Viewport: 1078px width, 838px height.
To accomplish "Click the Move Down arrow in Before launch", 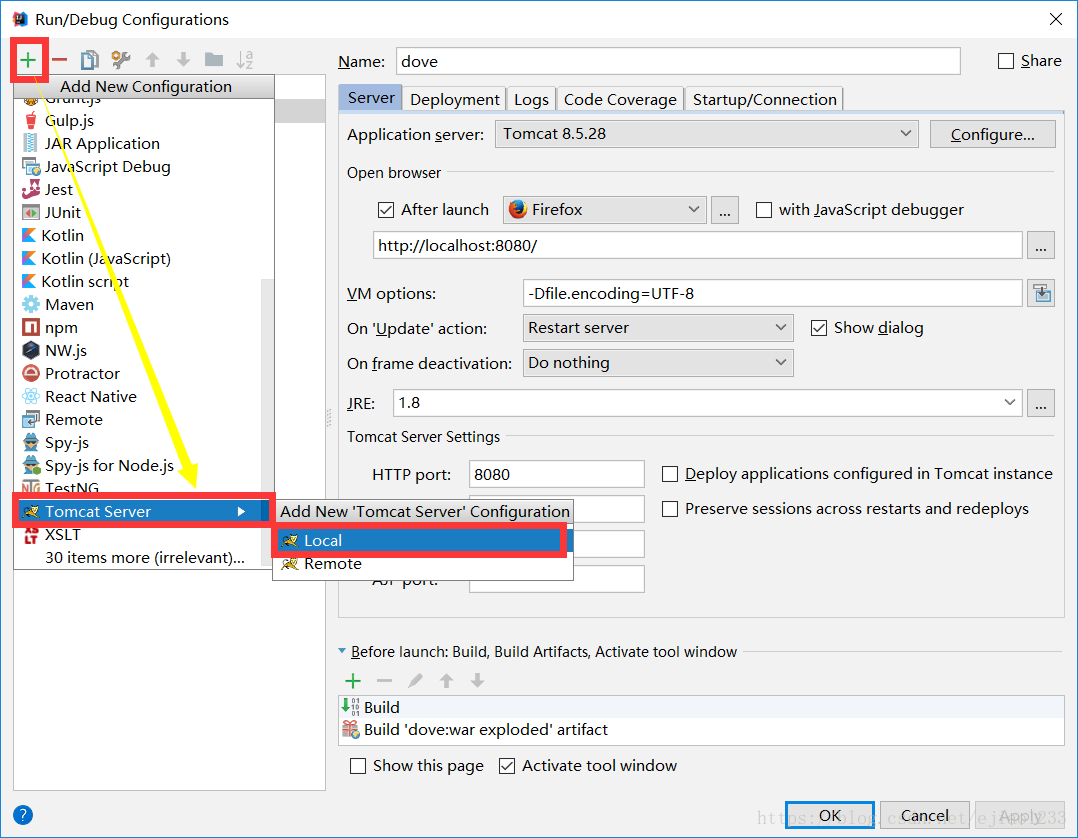I will click(477, 681).
